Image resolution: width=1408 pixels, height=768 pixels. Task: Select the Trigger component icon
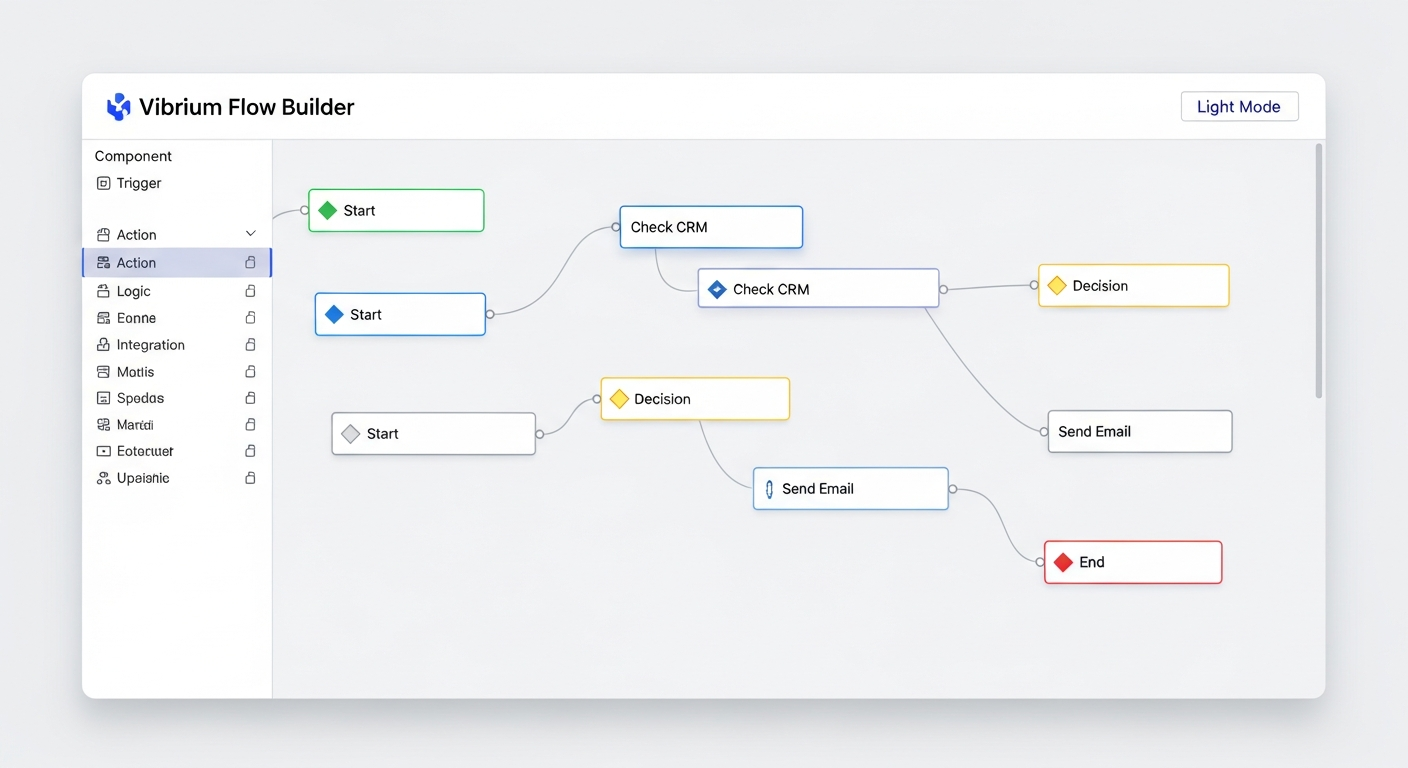[103, 183]
